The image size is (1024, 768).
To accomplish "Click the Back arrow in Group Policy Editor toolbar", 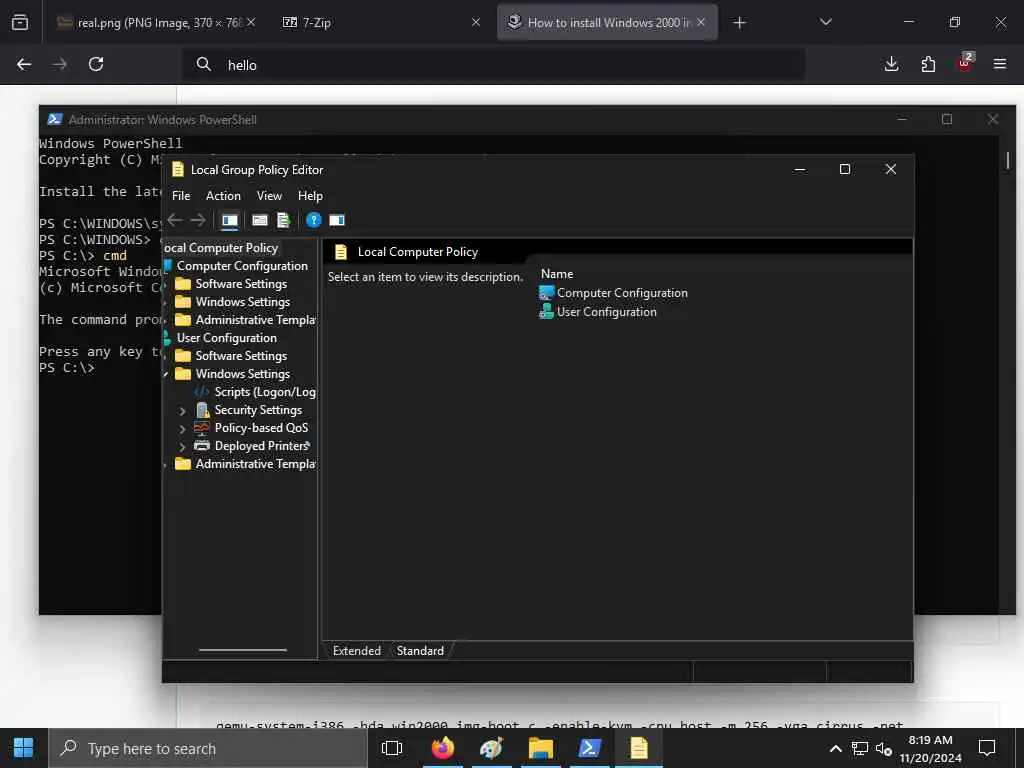I will [175, 220].
